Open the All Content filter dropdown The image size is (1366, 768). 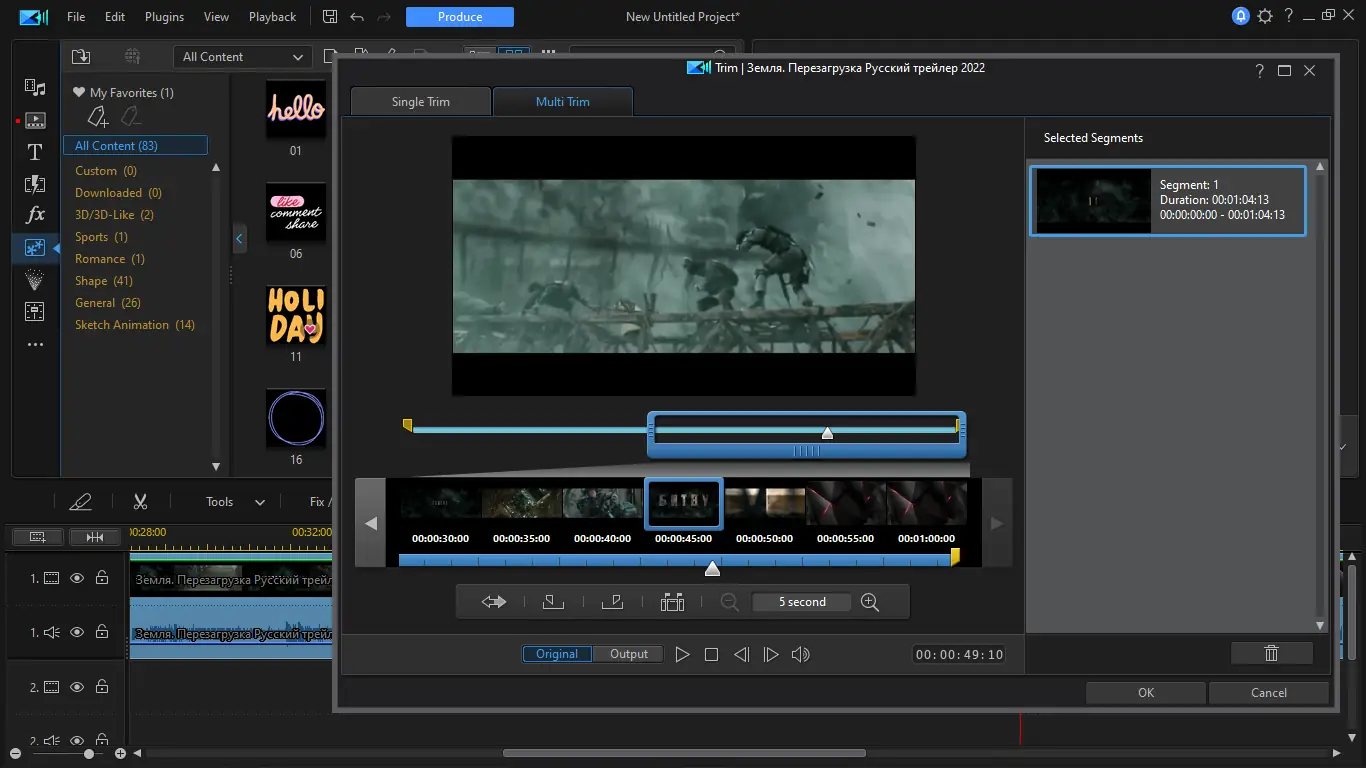coord(242,57)
